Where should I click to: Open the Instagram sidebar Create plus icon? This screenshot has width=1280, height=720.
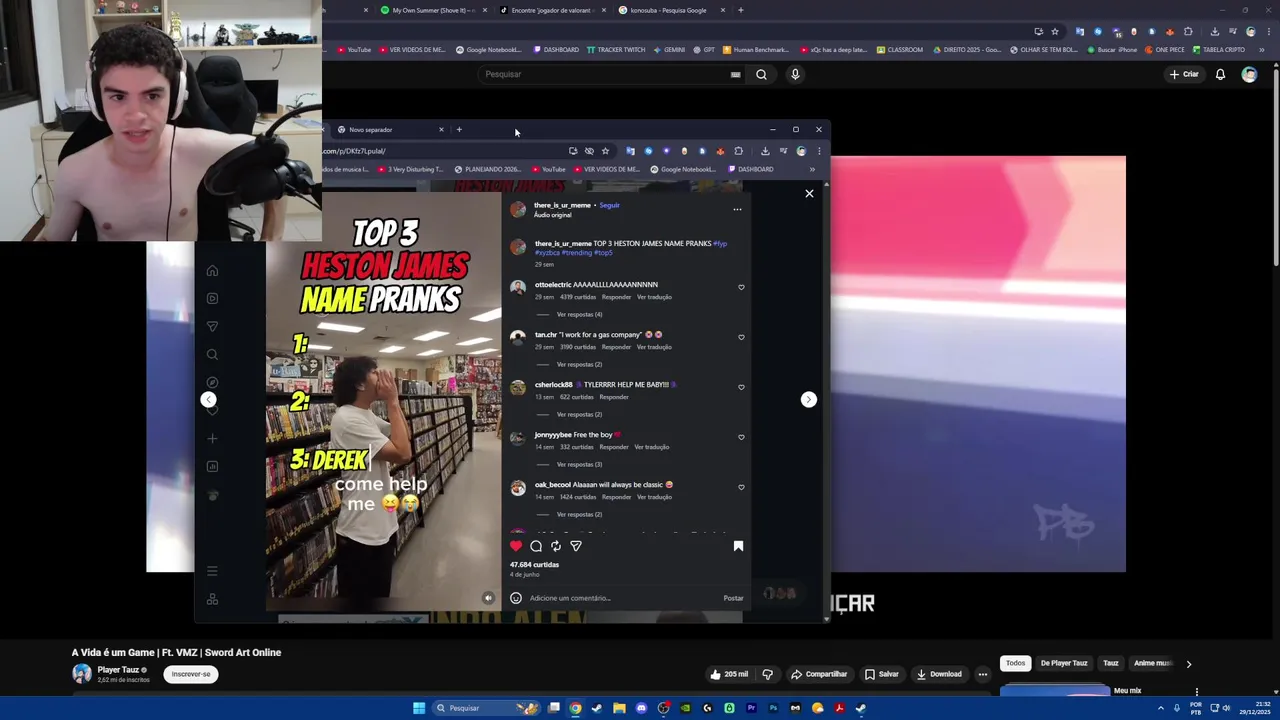tap(212, 438)
